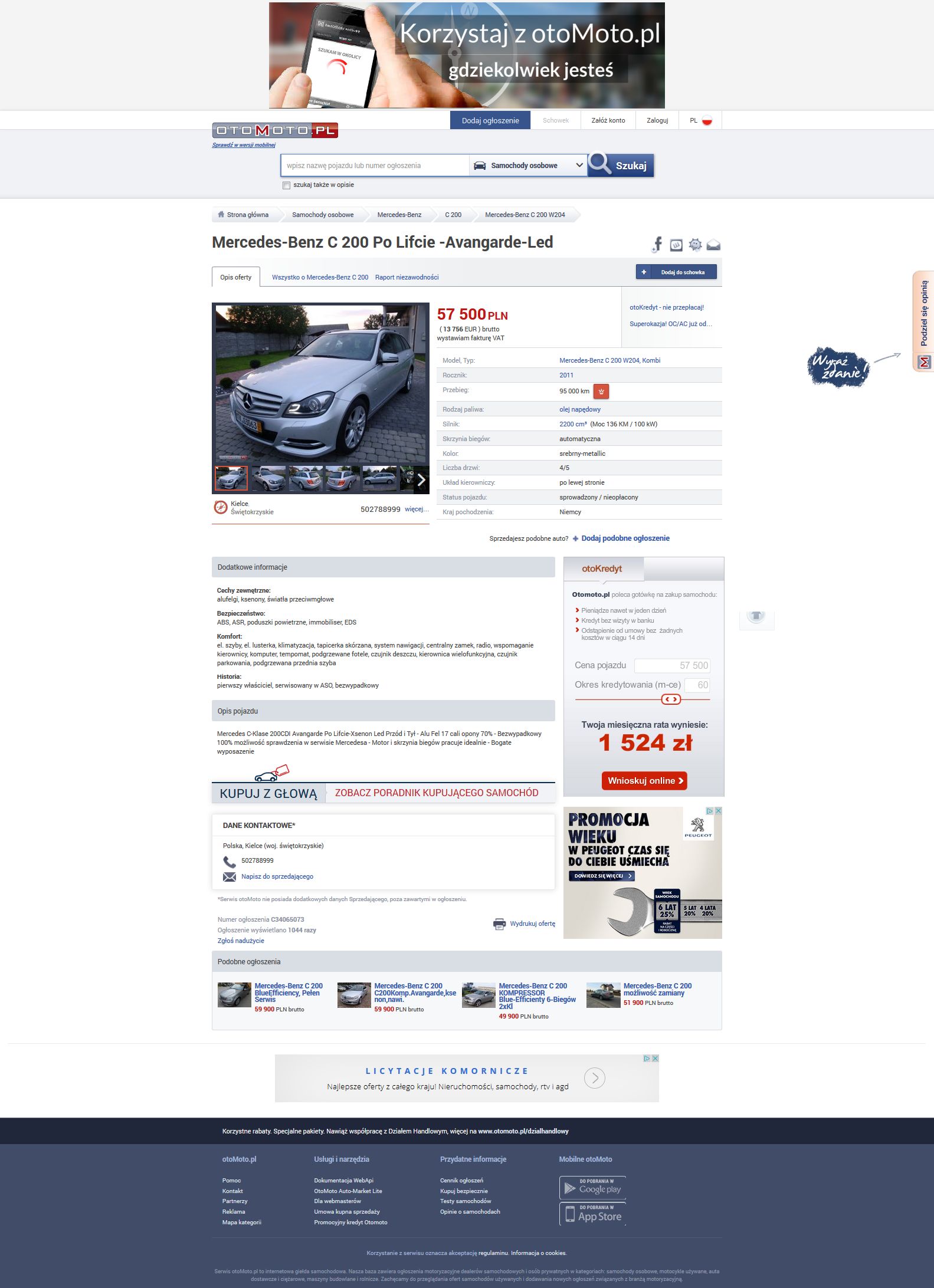
Task: Open the 'regulaminu' footer link
Action: [x=493, y=1253]
